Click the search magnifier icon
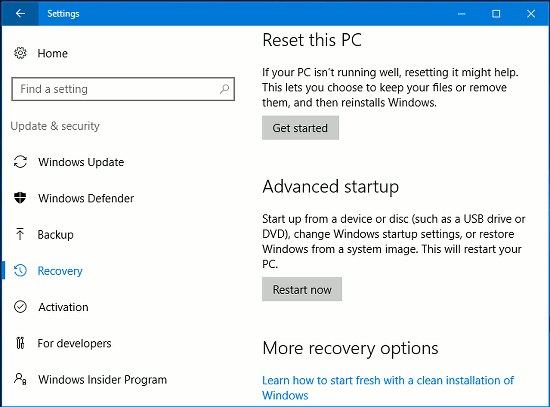 224,89
